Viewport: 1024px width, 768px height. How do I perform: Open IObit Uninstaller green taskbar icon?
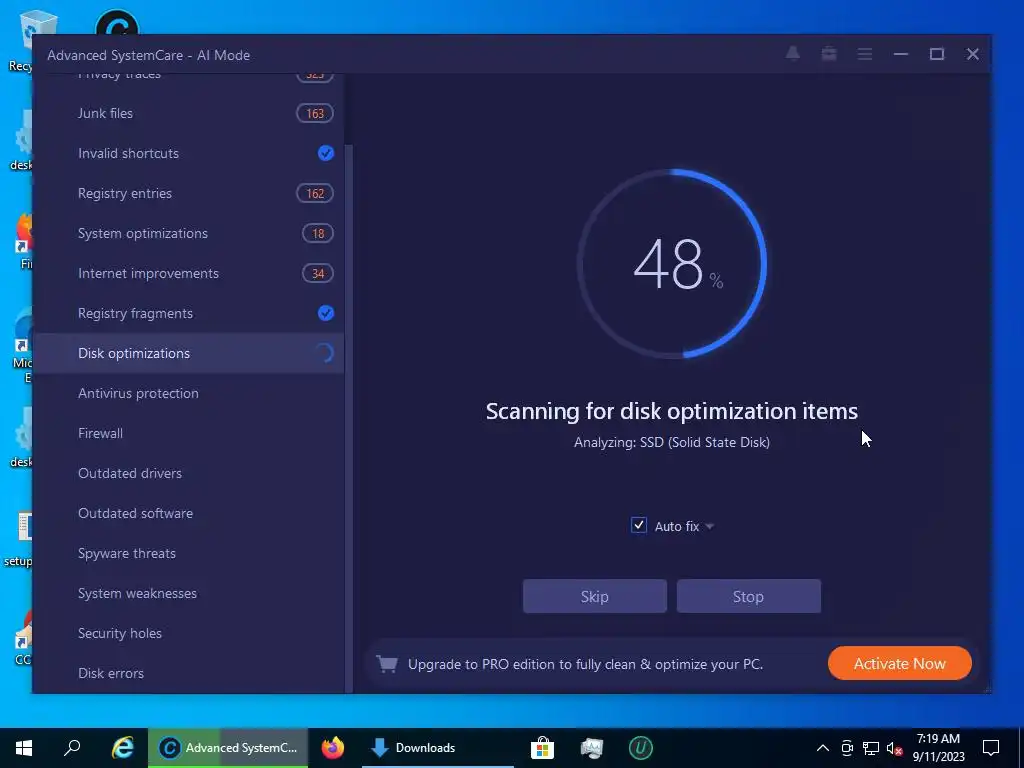coord(641,748)
